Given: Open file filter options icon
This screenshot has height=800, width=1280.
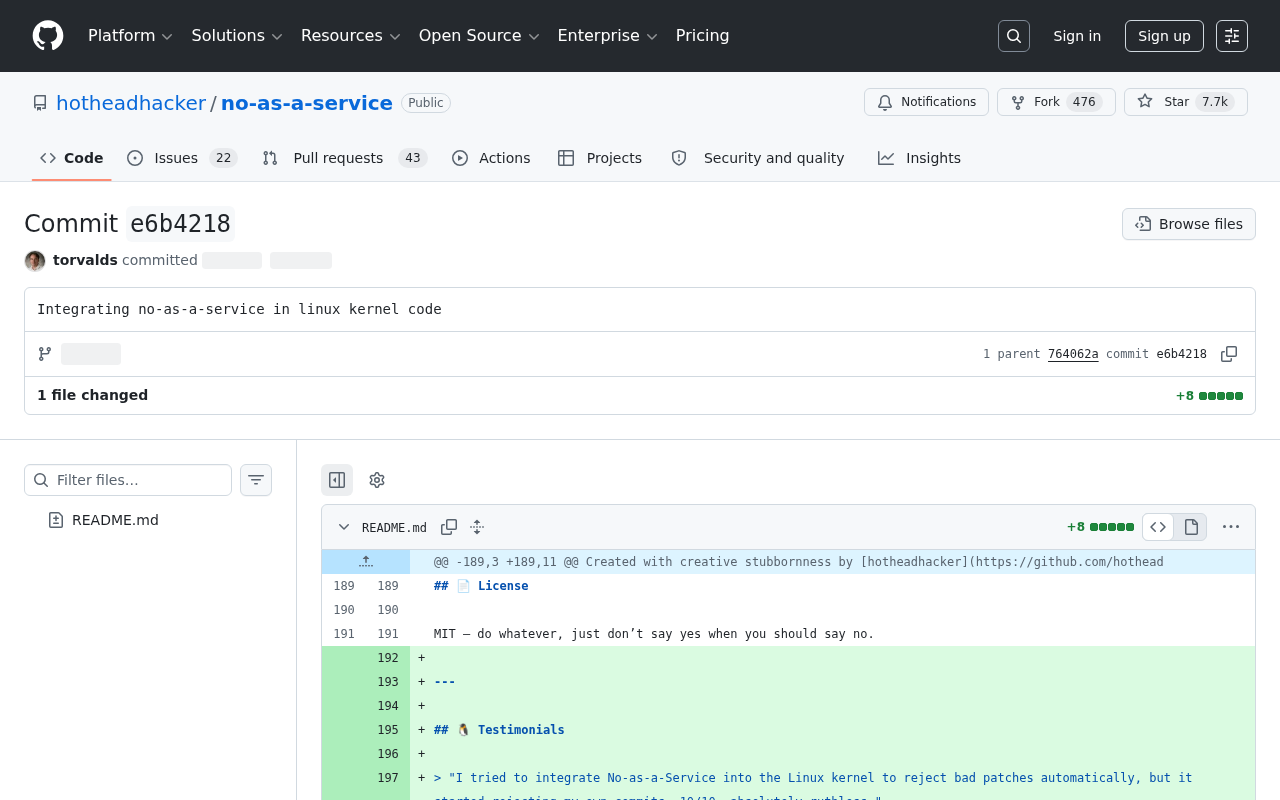Looking at the screenshot, I should pyautogui.click(x=256, y=480).
